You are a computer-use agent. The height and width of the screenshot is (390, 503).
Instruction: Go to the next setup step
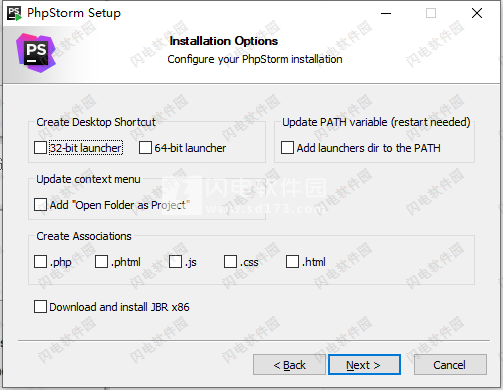click(x=364, y=365)
